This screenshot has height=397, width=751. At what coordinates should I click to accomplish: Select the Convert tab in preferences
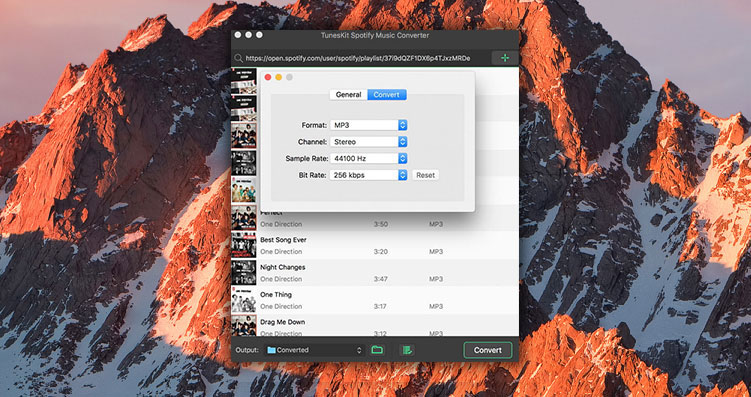pos(387,94)
